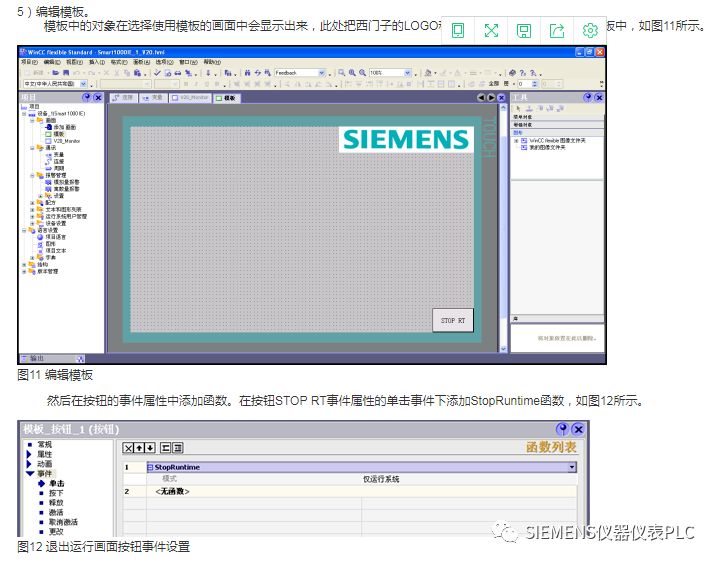The height and width of the screenshot is (563, 717).
Task: Open the 编辑(E) menu
Action: point(52,62)
